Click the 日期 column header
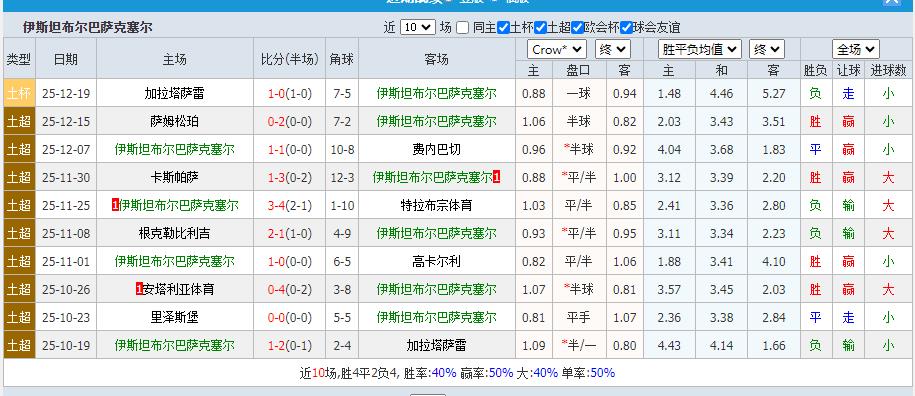915x396 pixels. pos(66,59)
